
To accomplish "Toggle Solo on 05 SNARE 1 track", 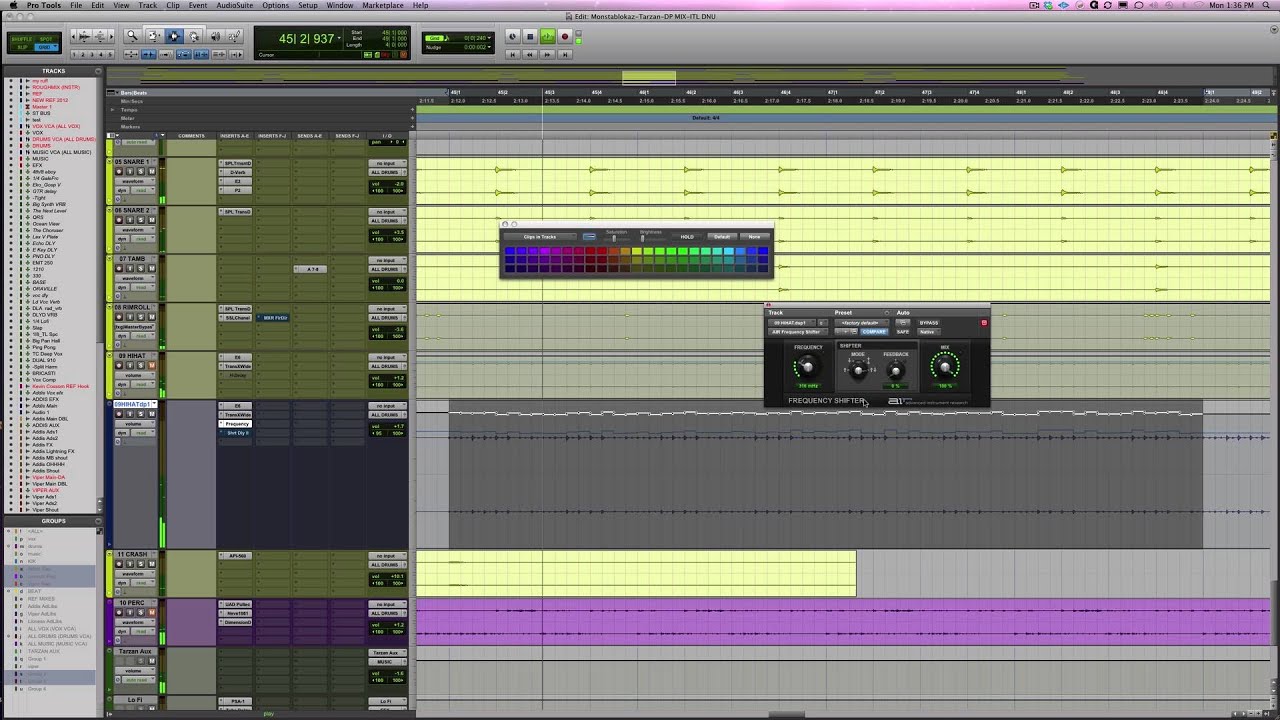I will click(141, 171).
